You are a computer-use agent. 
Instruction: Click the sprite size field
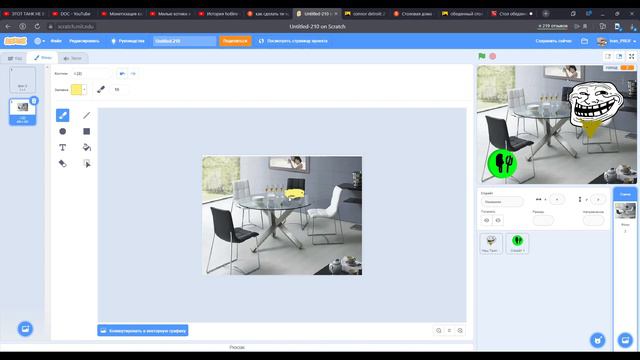[x=543, y=220]
